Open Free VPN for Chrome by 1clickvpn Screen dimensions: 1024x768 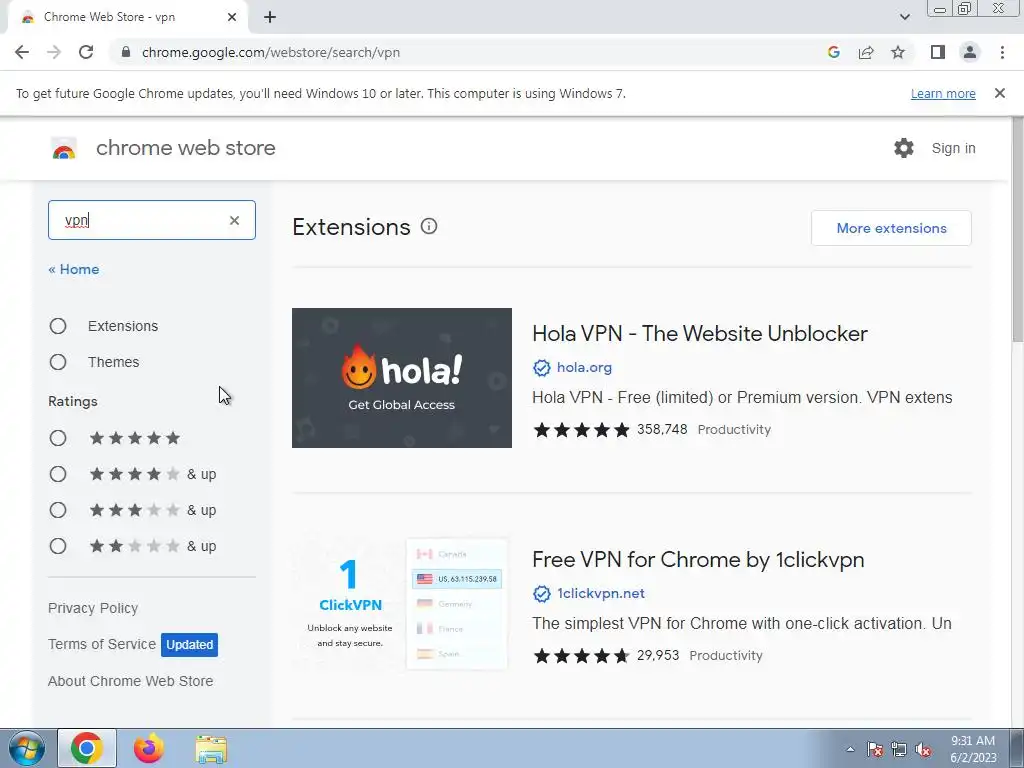pyautogui.click(x=698, y=560)
